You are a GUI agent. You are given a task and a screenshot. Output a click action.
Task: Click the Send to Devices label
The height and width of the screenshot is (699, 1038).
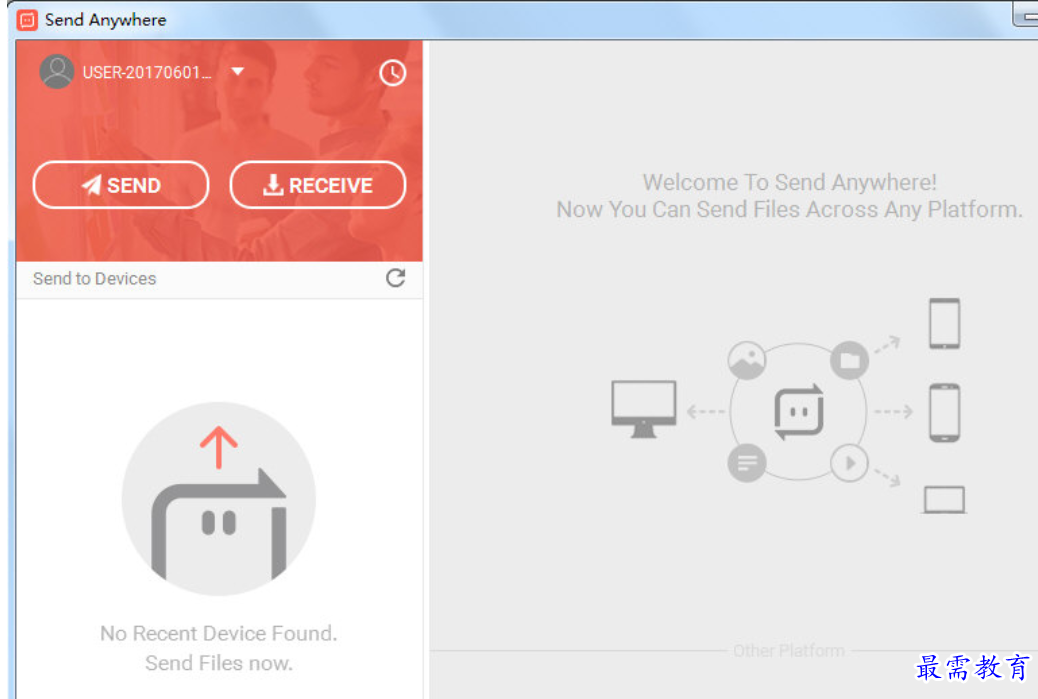(x=95, y=279)
